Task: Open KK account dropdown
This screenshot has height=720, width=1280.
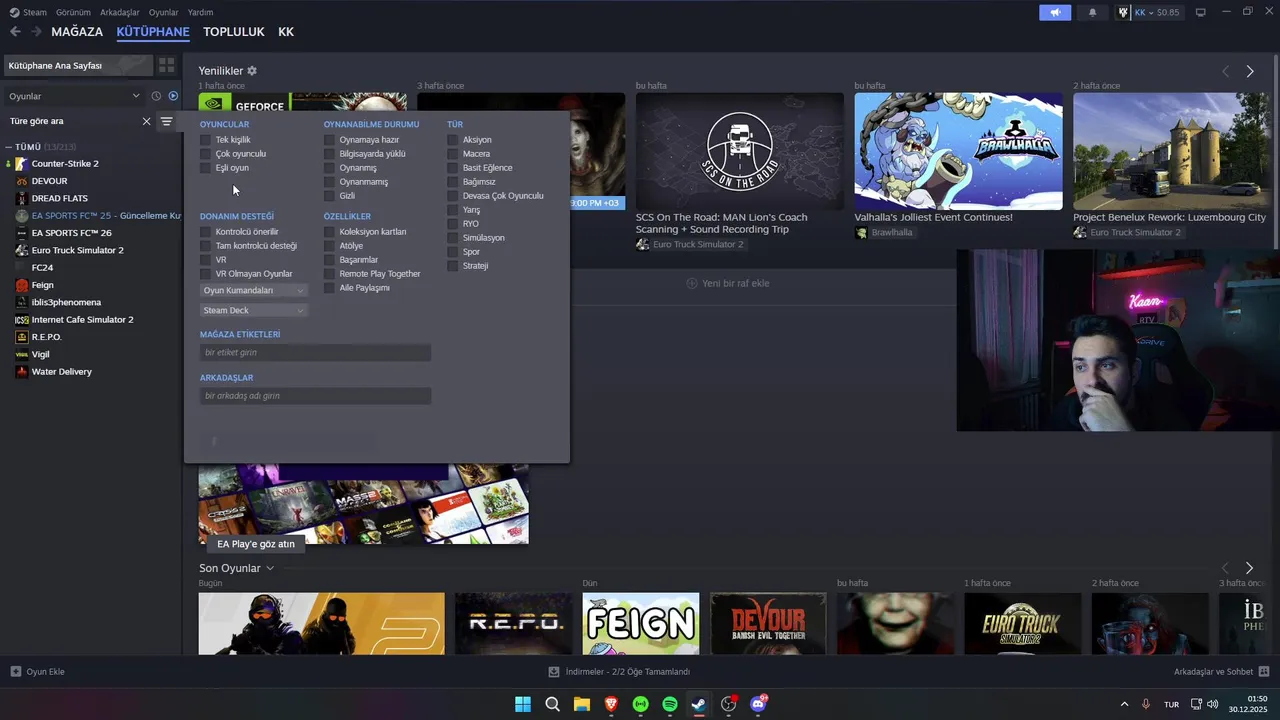Action: [1149, 12]
